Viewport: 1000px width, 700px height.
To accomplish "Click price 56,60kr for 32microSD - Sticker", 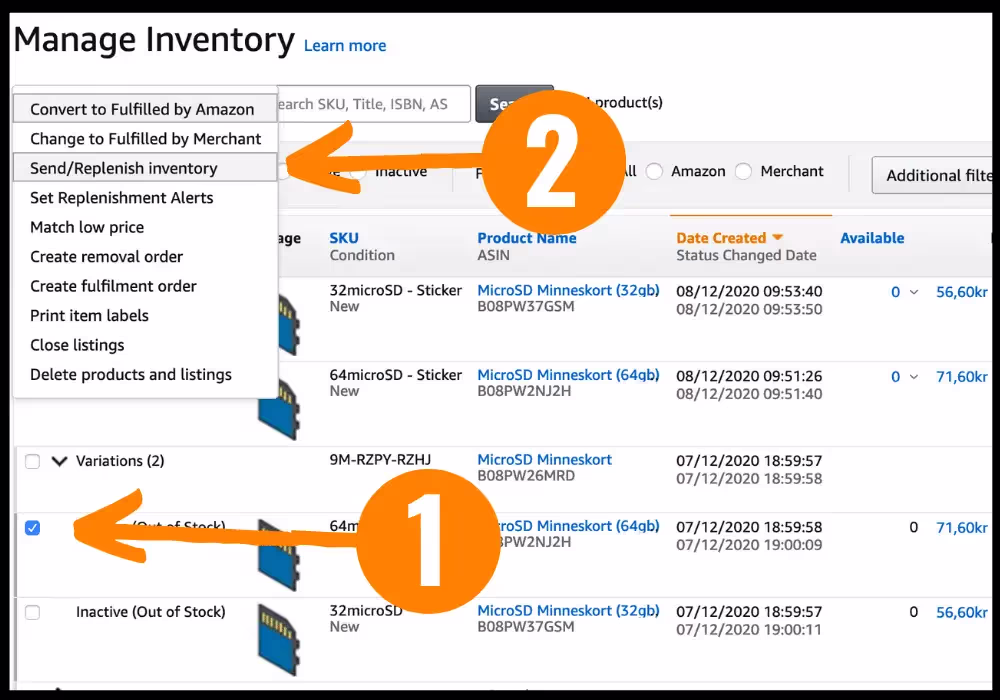I will tap(961, 292).
